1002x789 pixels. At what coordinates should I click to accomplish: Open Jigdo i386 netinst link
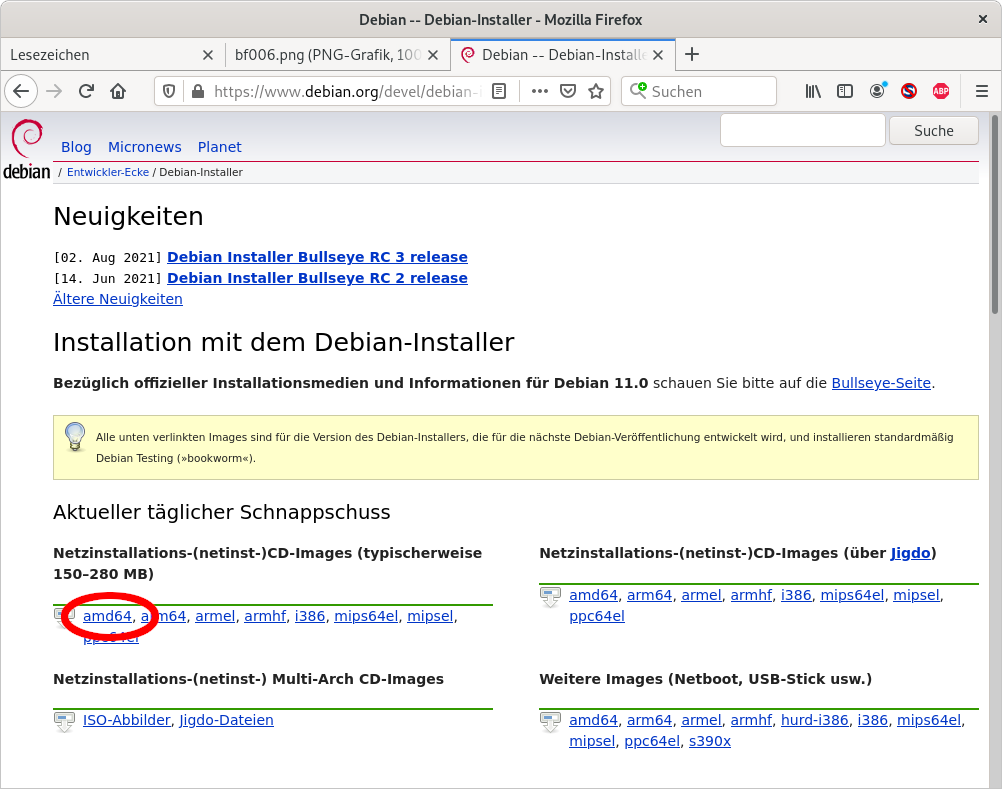point(796,595)
